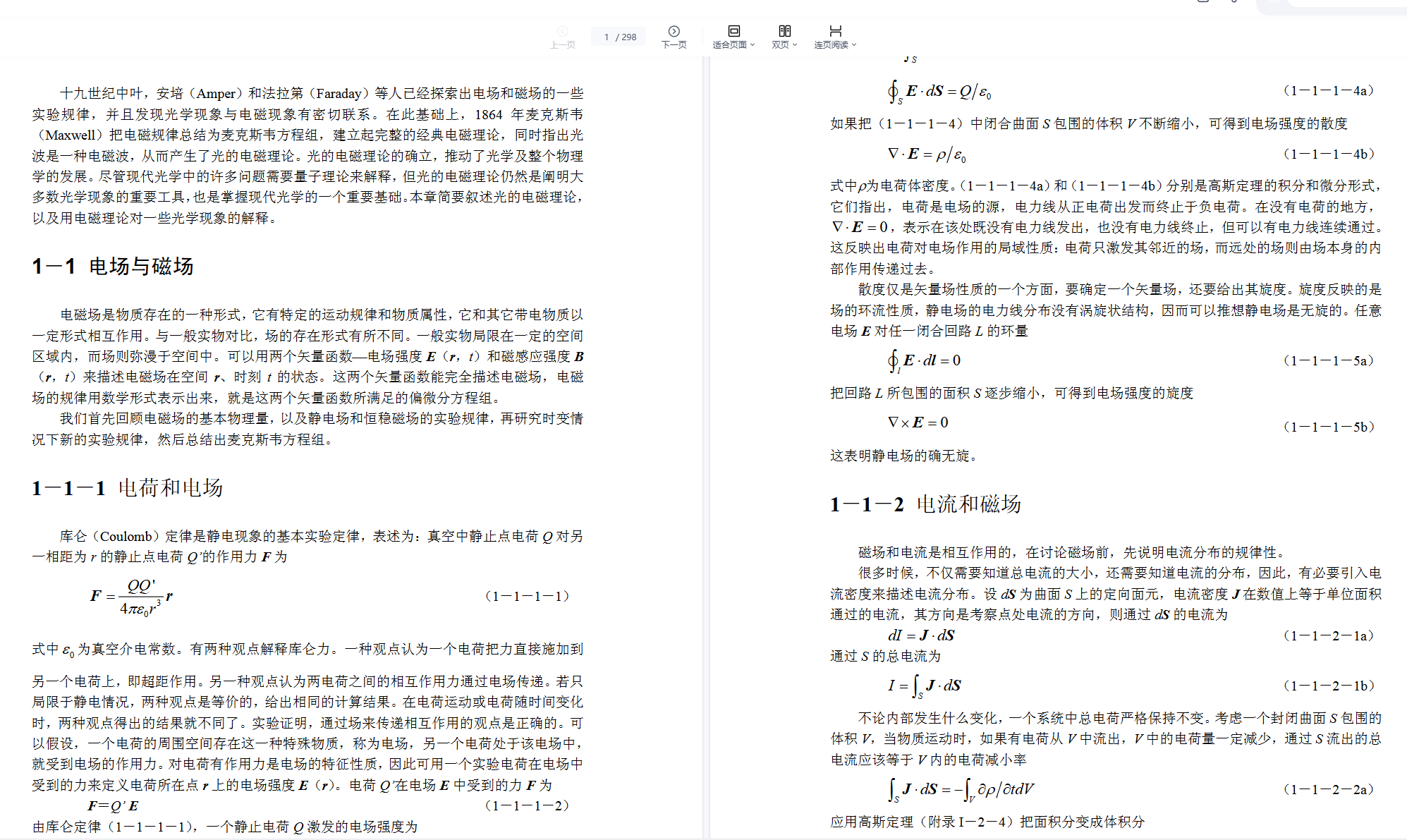Viewport: 1407px width, 840px height.
Task: Click heading 1-1-1 电荷和电场
Action: (127, 488)
